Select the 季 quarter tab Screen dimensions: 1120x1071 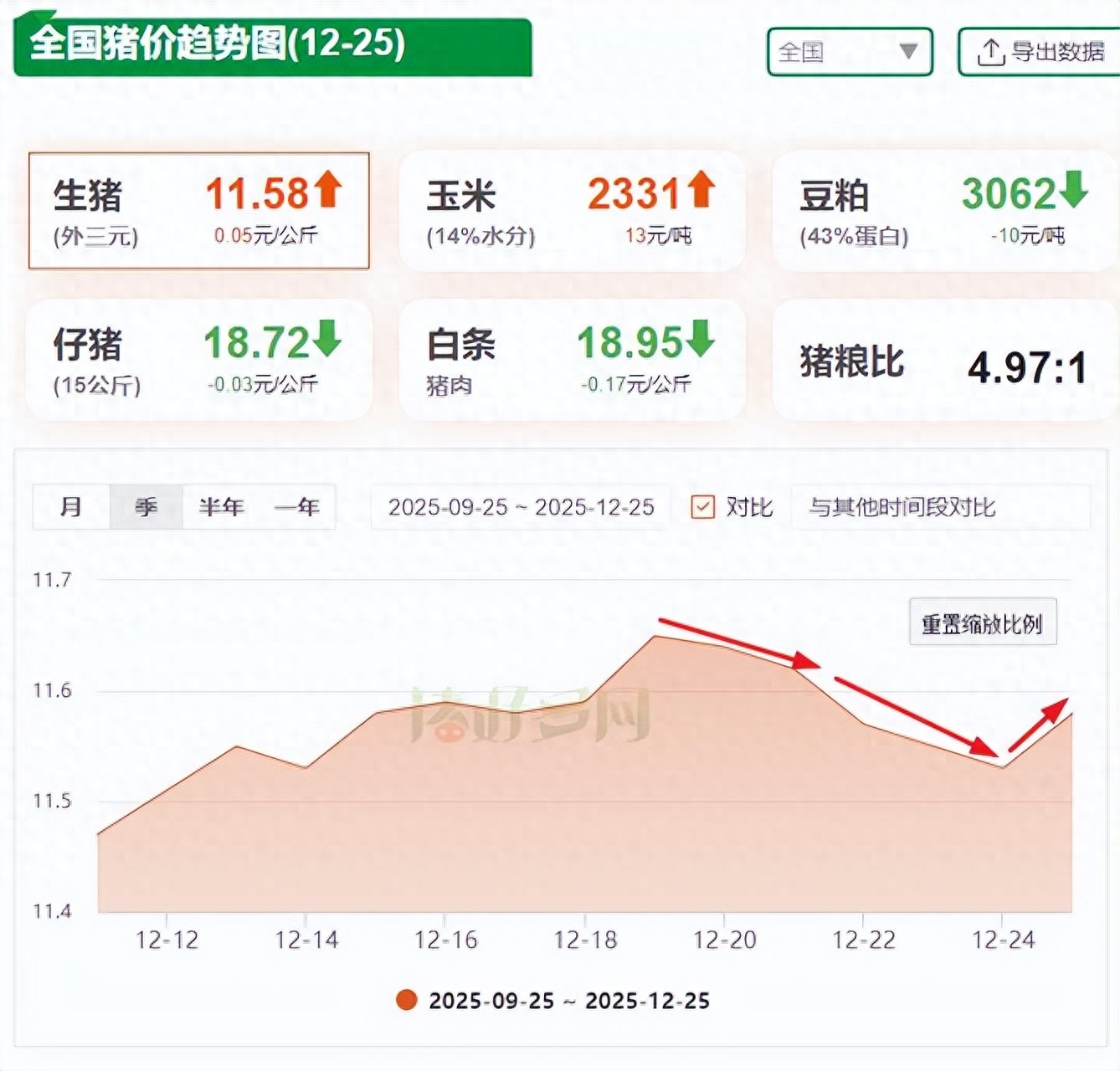146,507
